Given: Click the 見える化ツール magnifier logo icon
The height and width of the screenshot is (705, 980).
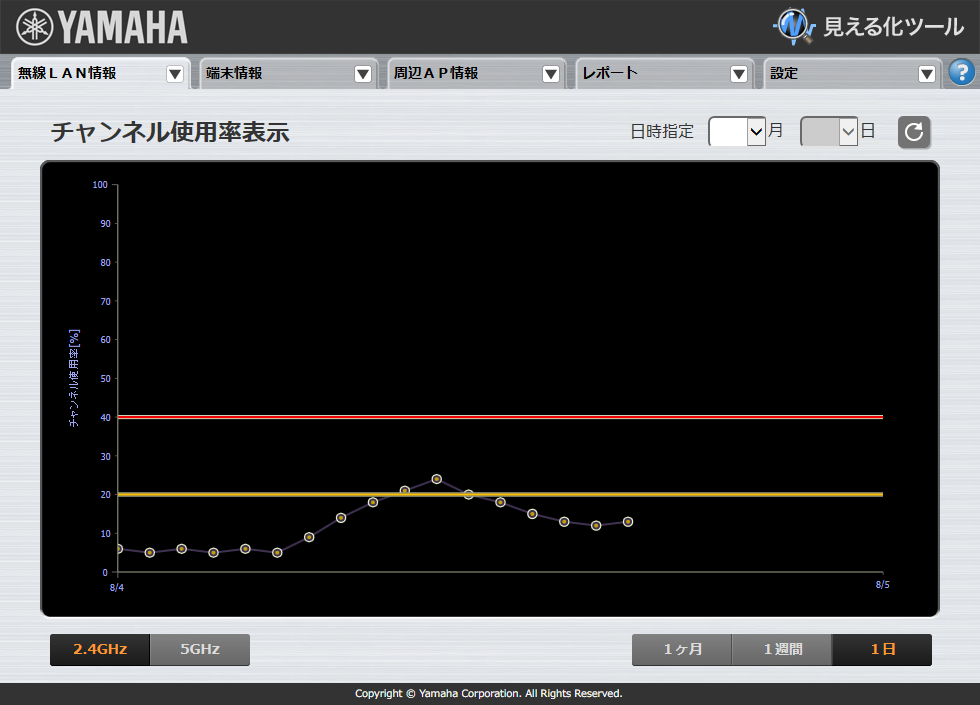Looking at the screenshot, I should [795, 26].
